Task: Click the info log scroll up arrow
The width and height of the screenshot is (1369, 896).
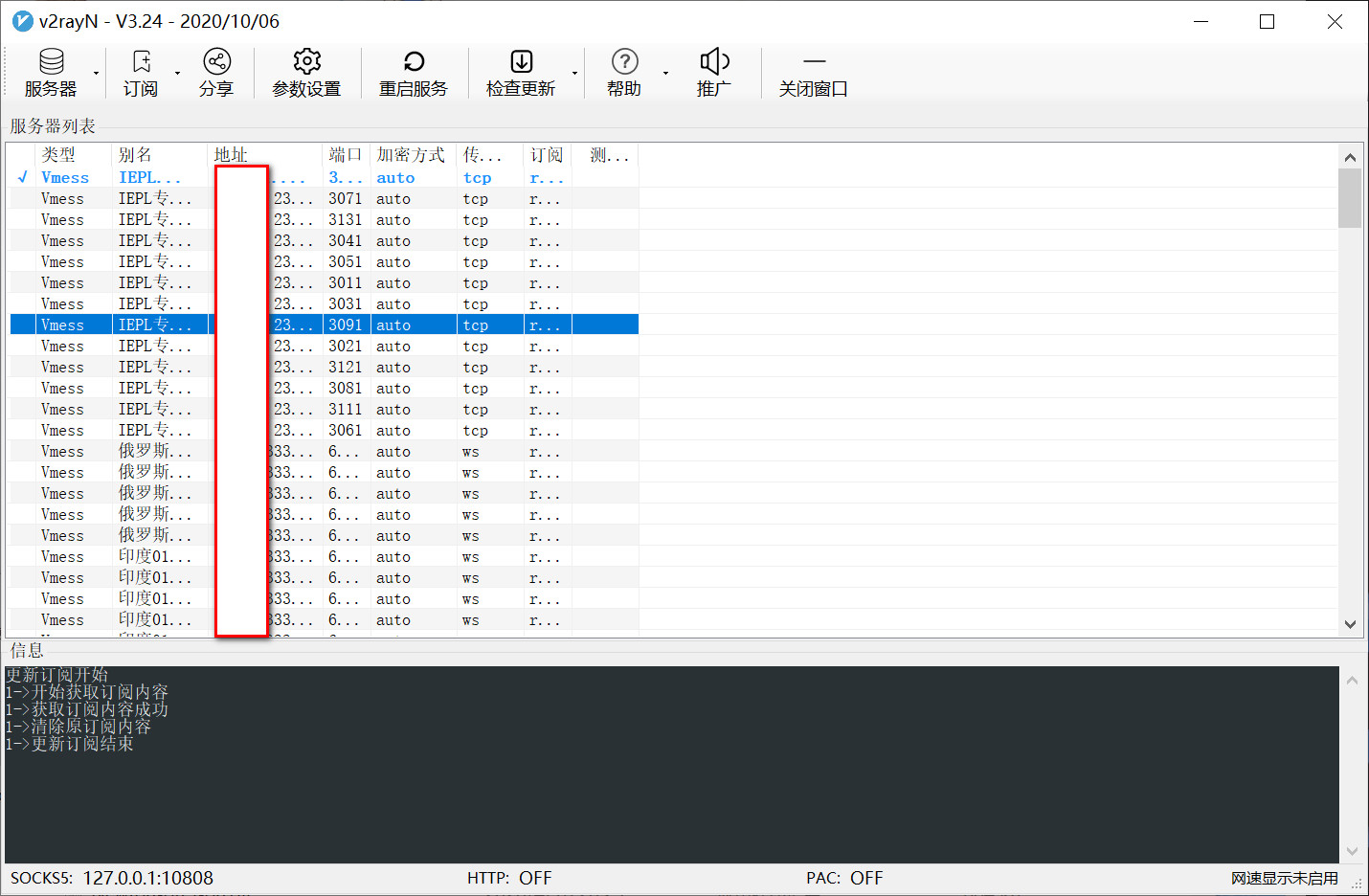Action: point(1352,681)
